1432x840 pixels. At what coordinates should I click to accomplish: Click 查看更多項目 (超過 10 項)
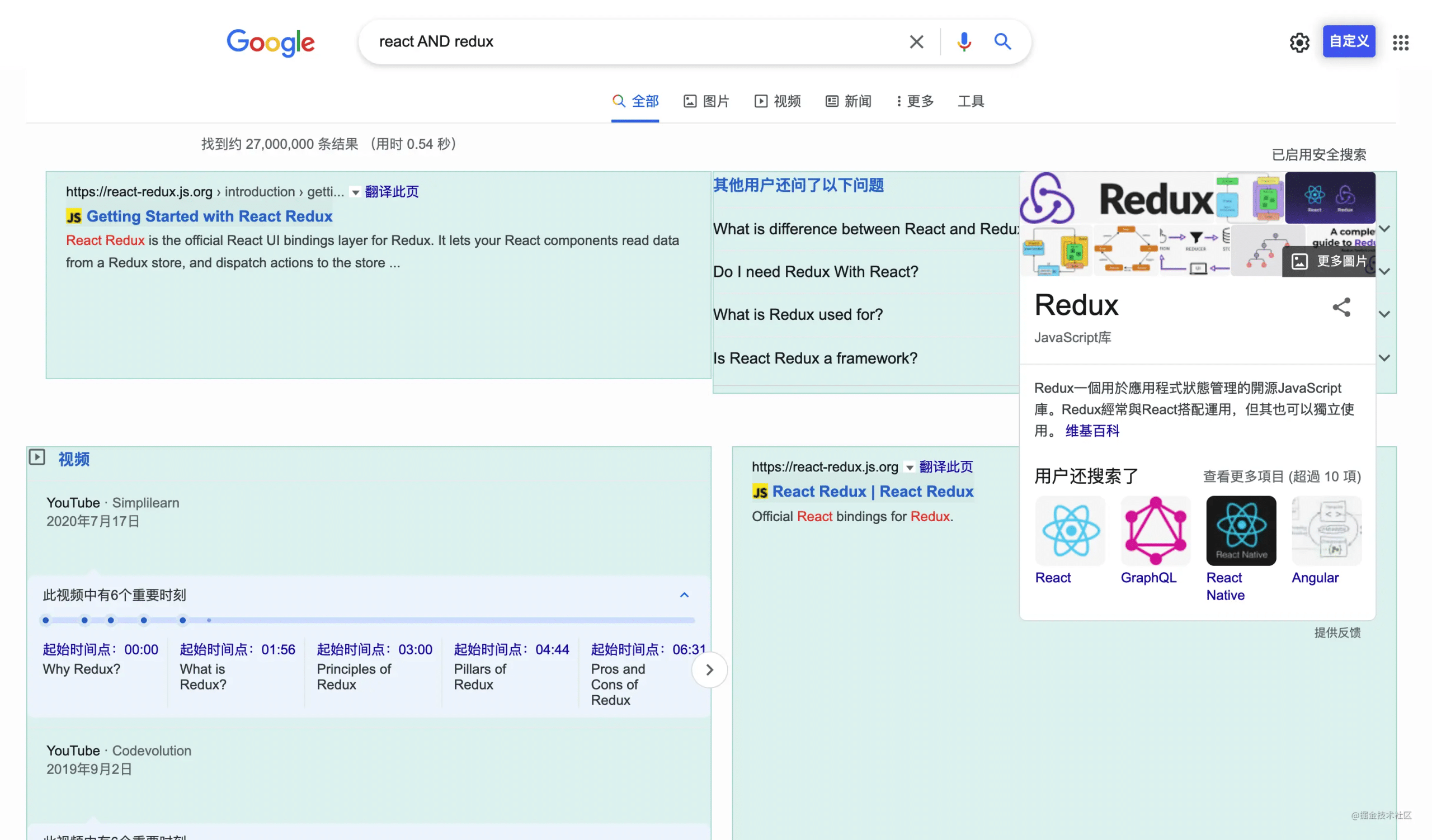click(1282, 476)
